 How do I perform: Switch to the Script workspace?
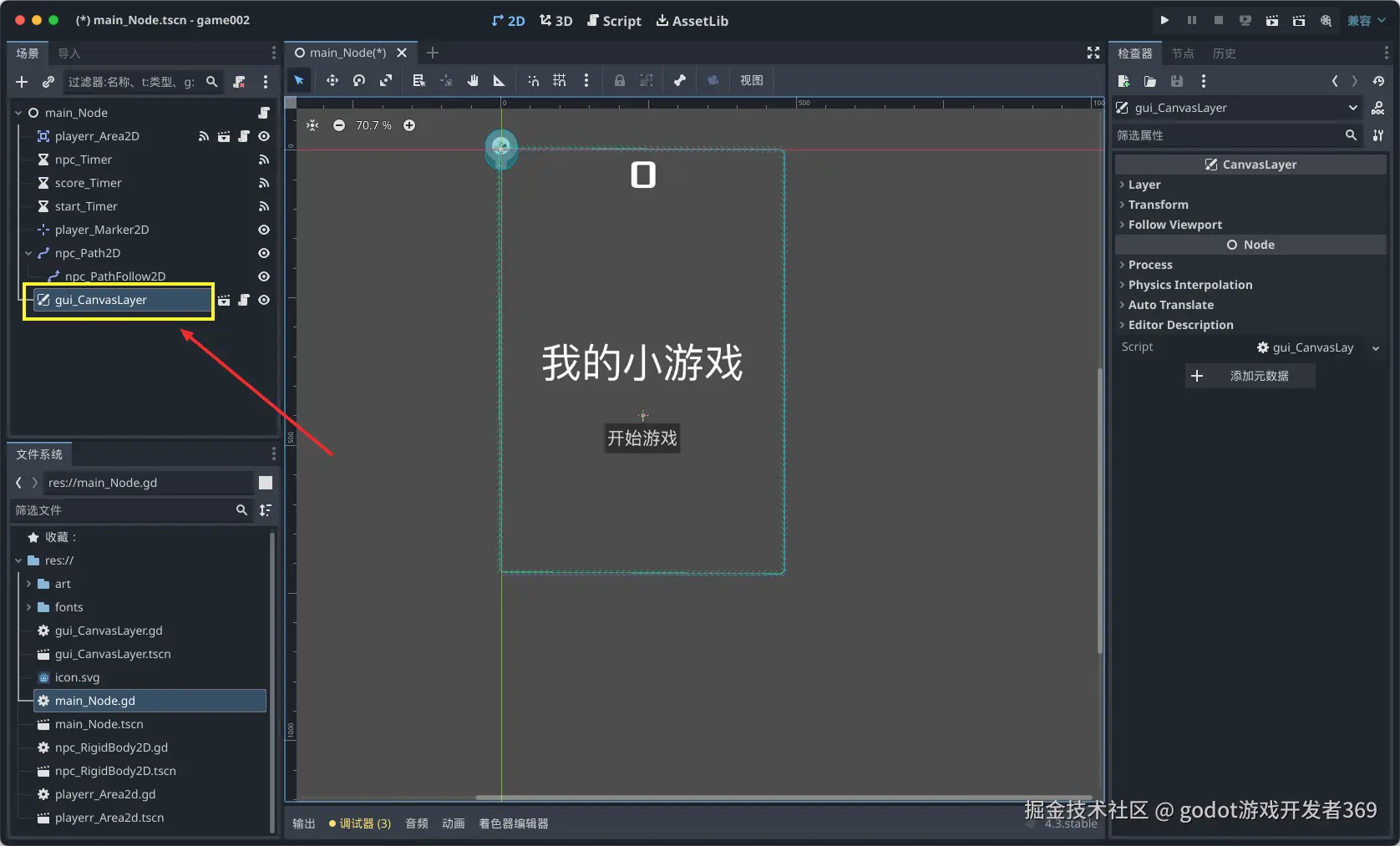click(x=615, y=21)
